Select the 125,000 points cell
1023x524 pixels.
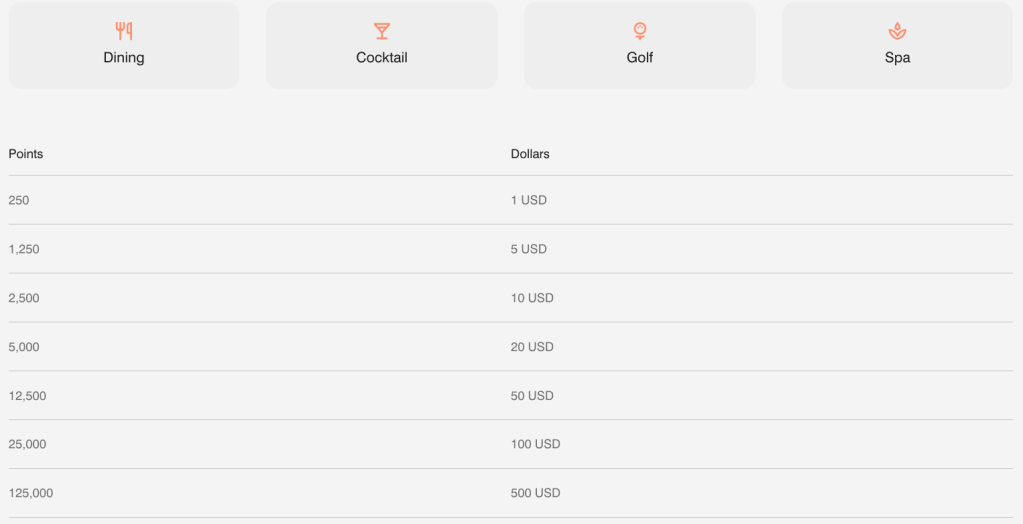pyautogui.click(x=31, y=493)
